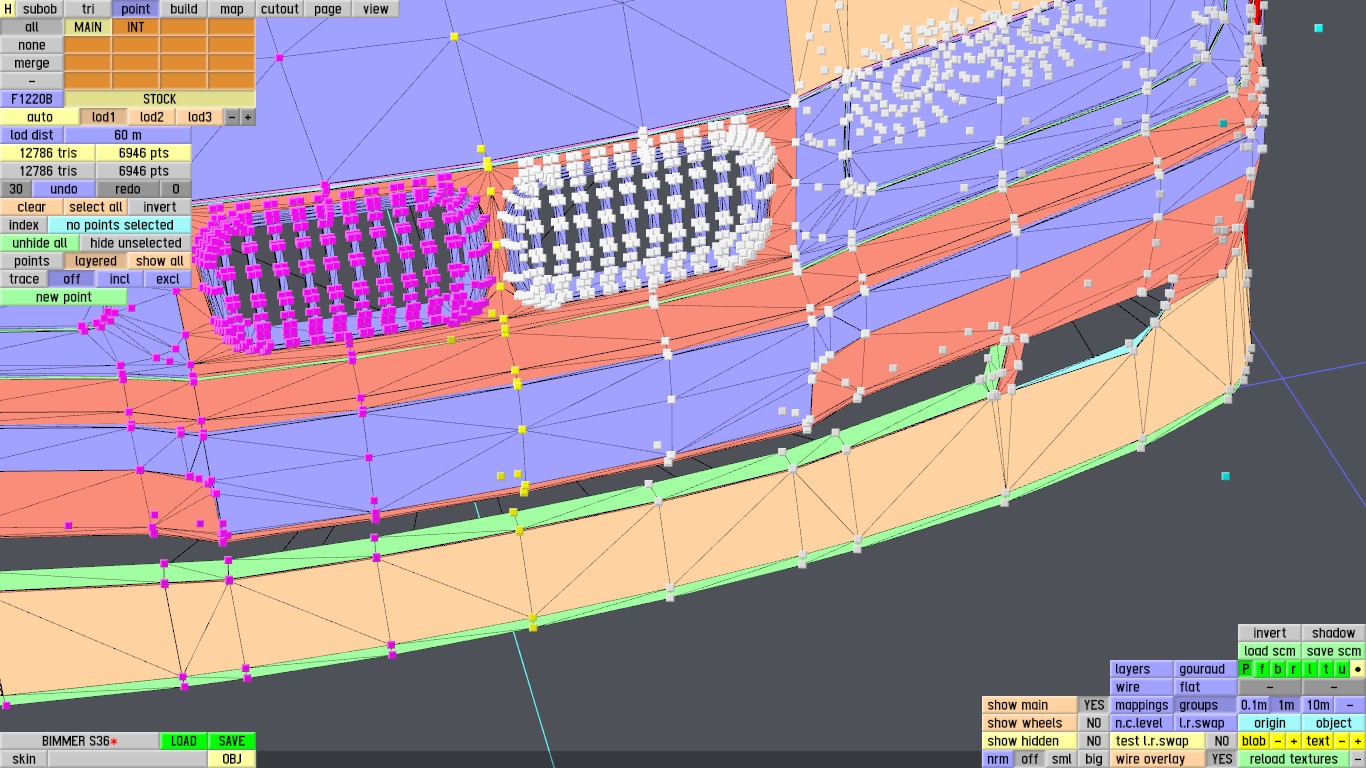Choose the 'layered' points display option
The width and height of the screenshot is (1366, 768).
96,261
